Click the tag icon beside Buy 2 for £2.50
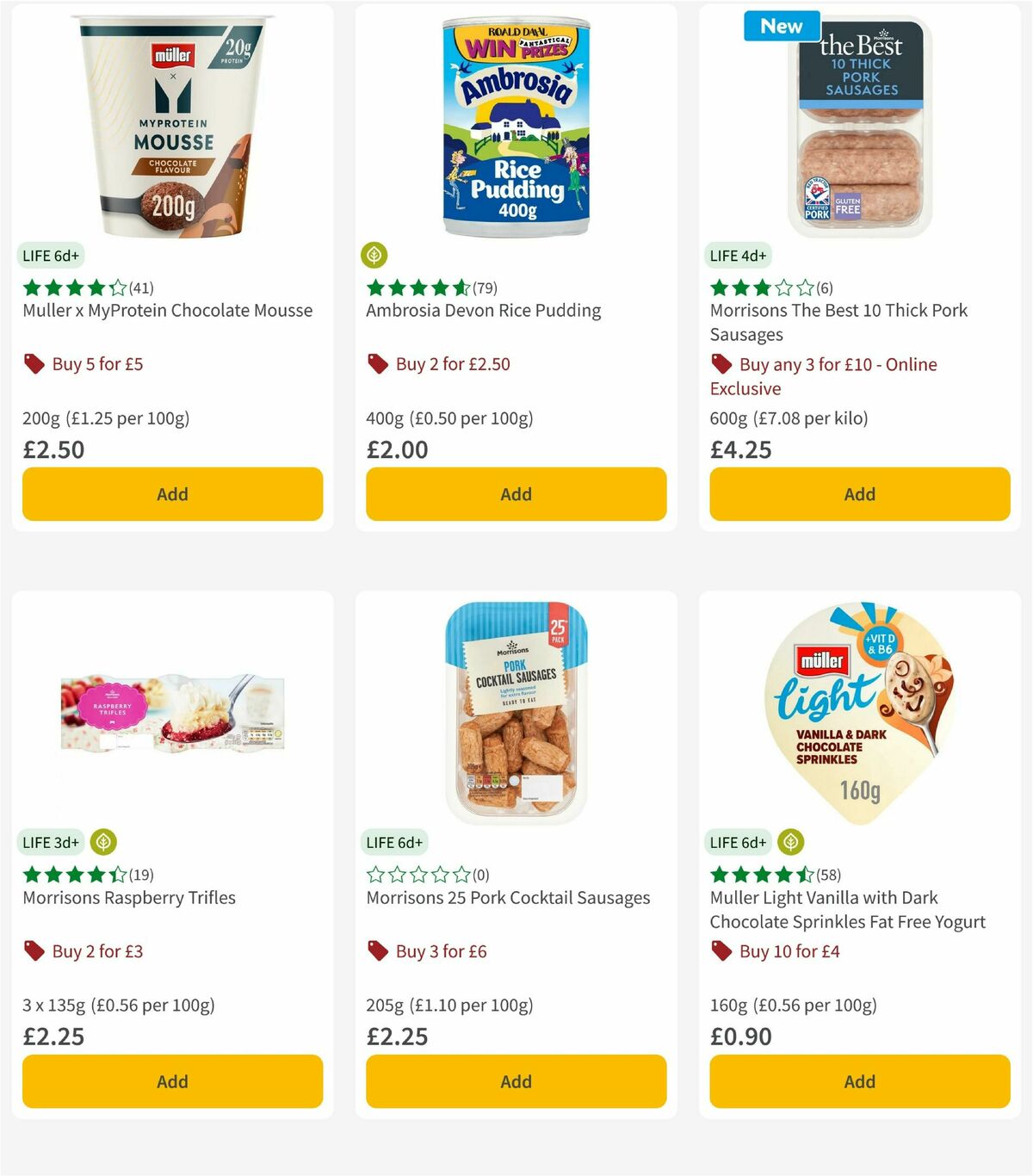 pyautogui.click(x=377, y=363)
